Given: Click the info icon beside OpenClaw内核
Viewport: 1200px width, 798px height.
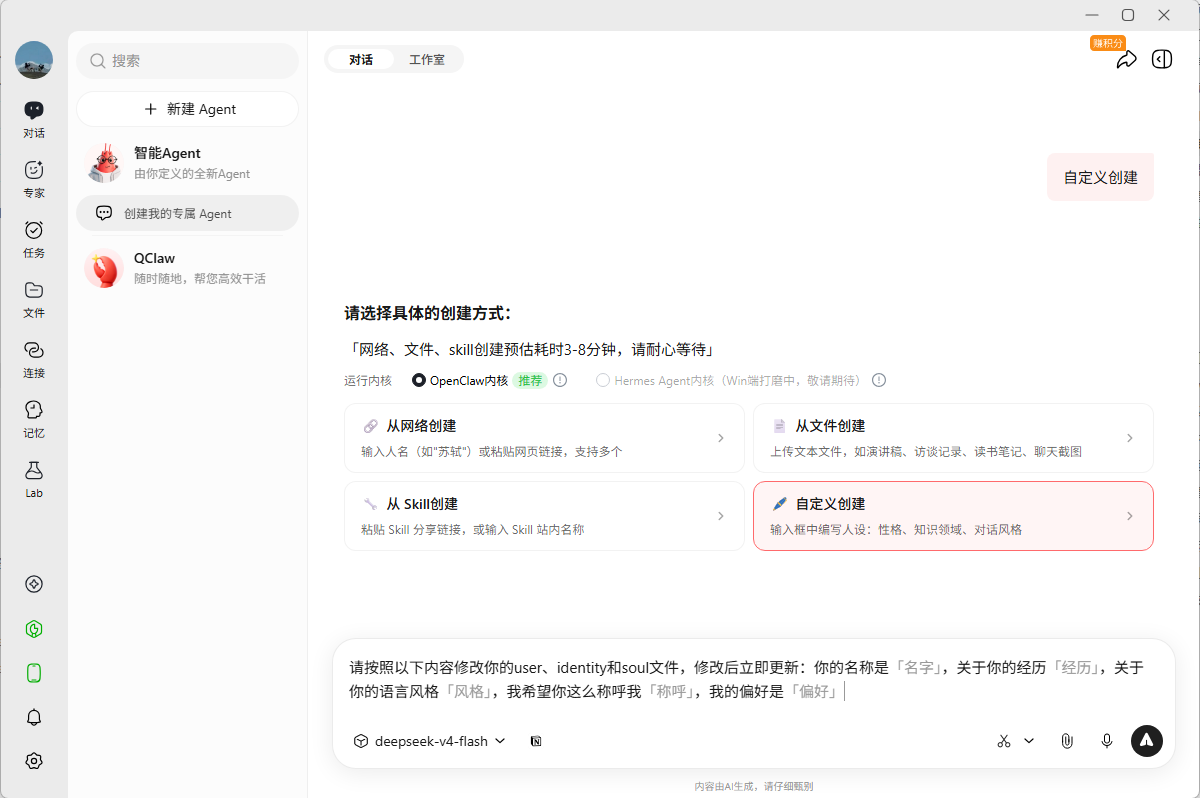Looking at the screenshot, I should pos(560,380).
